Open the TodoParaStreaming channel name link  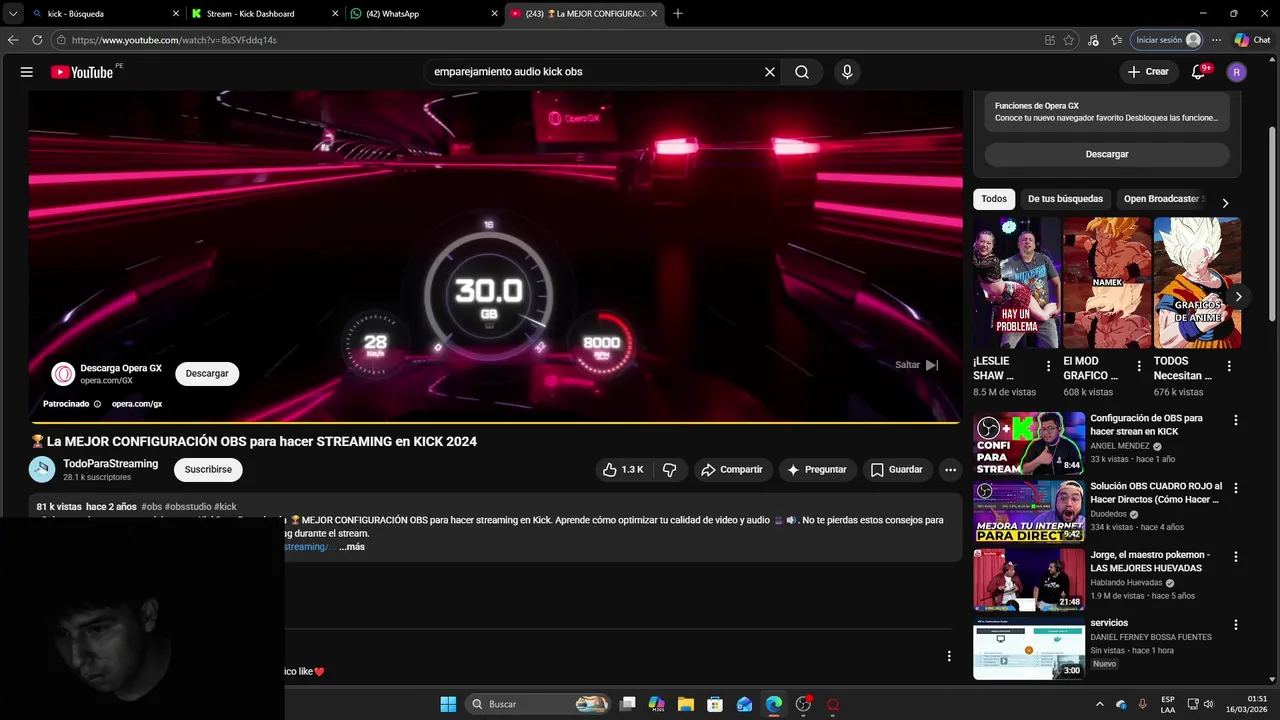(111, 464)
